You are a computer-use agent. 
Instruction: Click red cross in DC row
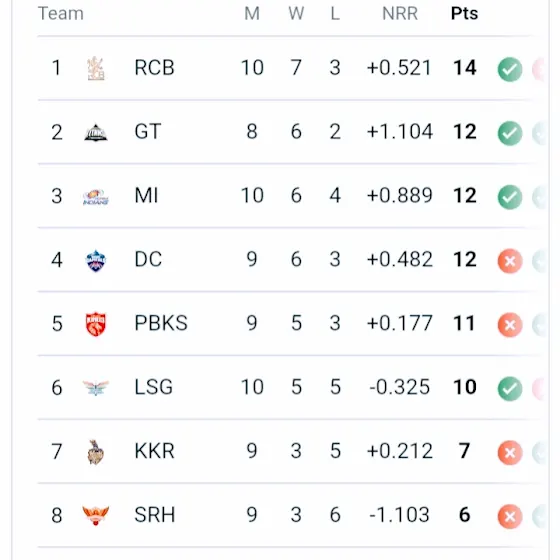pyautogui.click(x=510, y=261)
